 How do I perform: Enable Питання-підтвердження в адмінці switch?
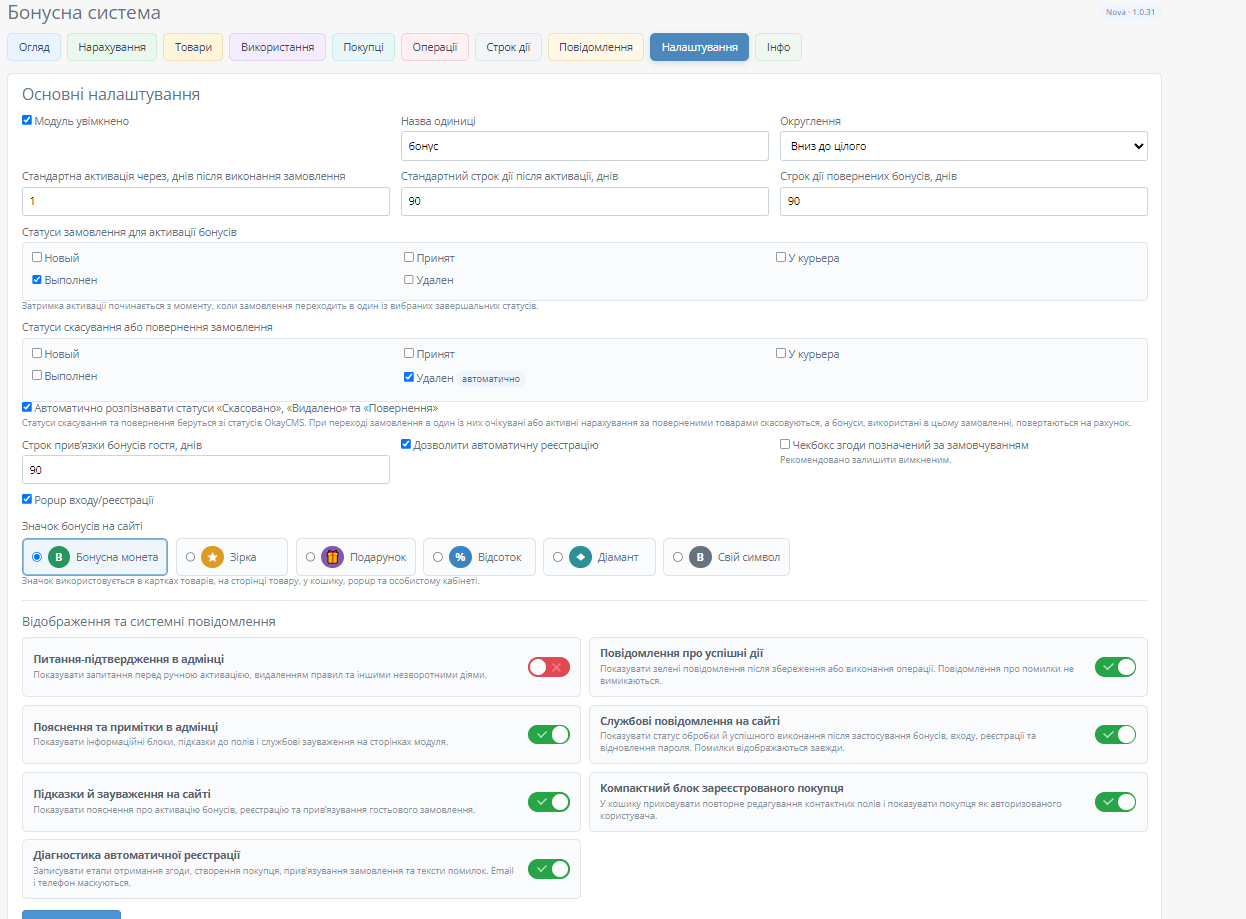[549, 667]
